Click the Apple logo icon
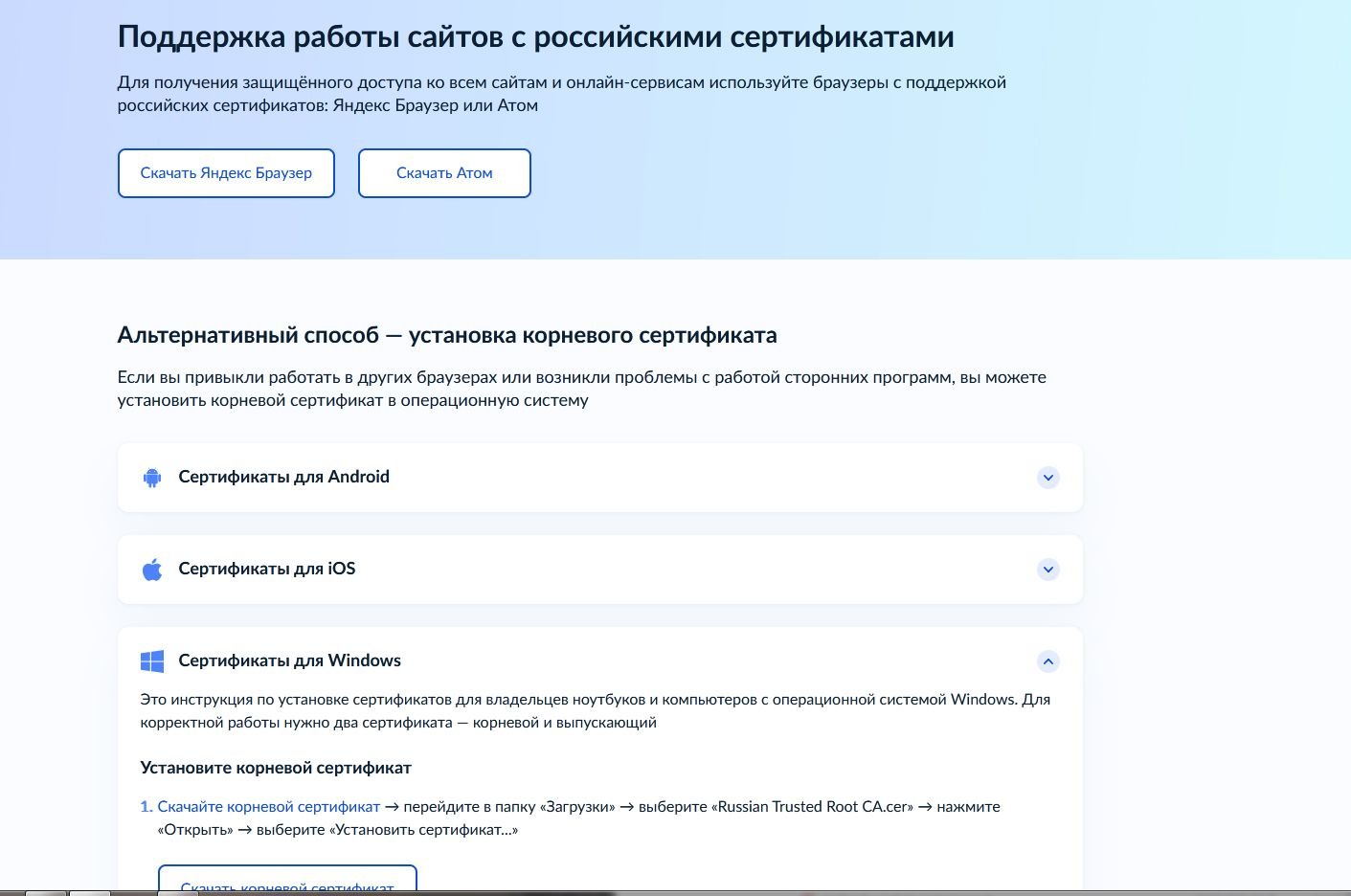The height and width of the screenshot is (896, 1351). 151,570
